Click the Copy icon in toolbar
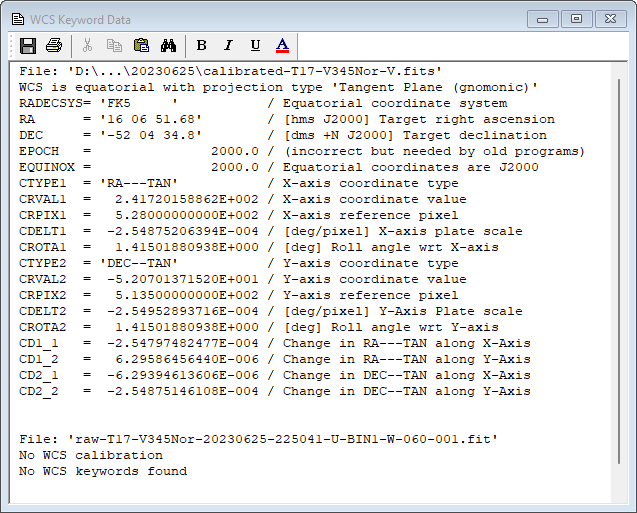This screenshot has height=513, width=637. (114, 45)
